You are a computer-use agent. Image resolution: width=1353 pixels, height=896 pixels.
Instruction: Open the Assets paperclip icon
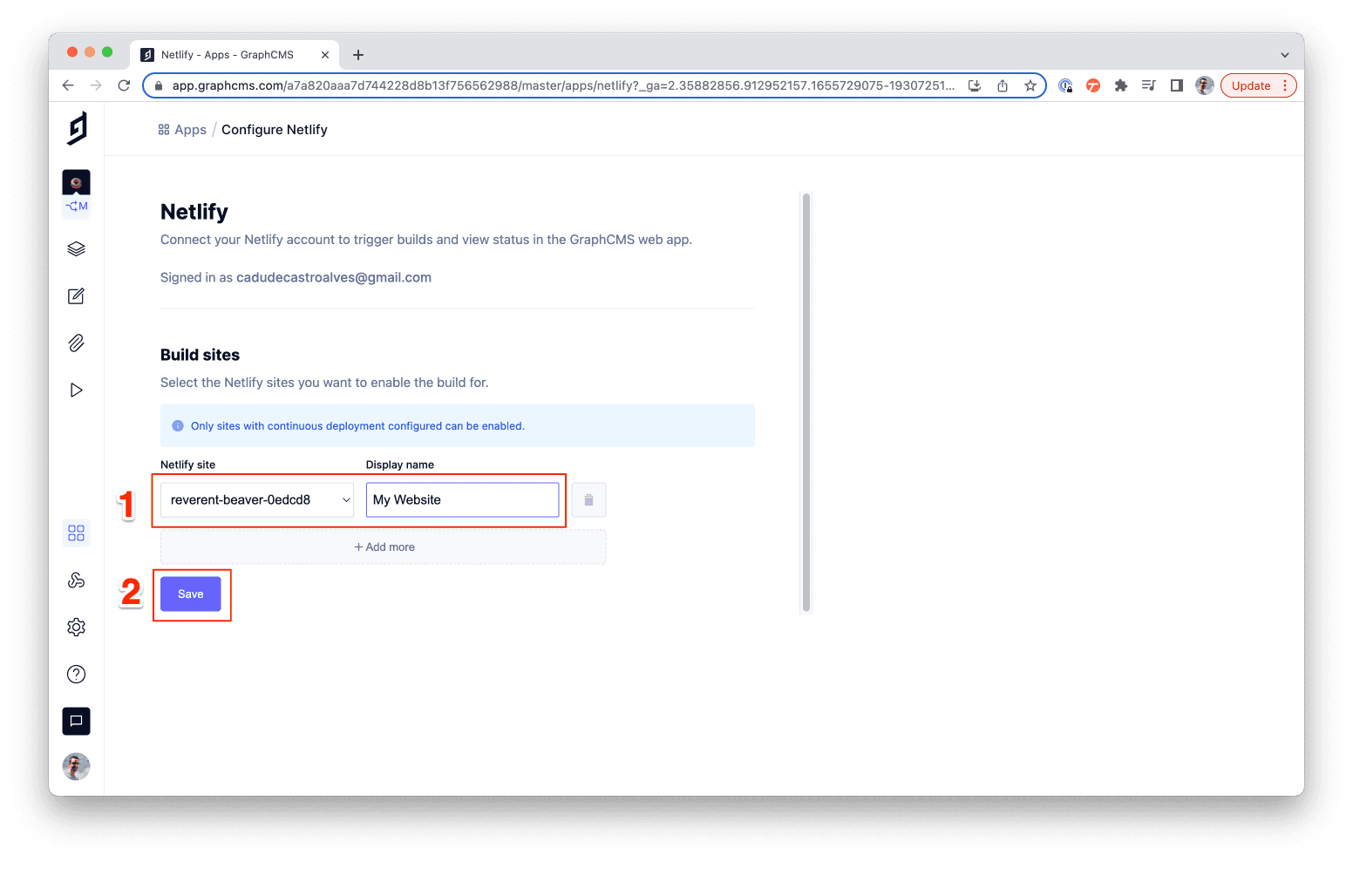pos(76,343)
